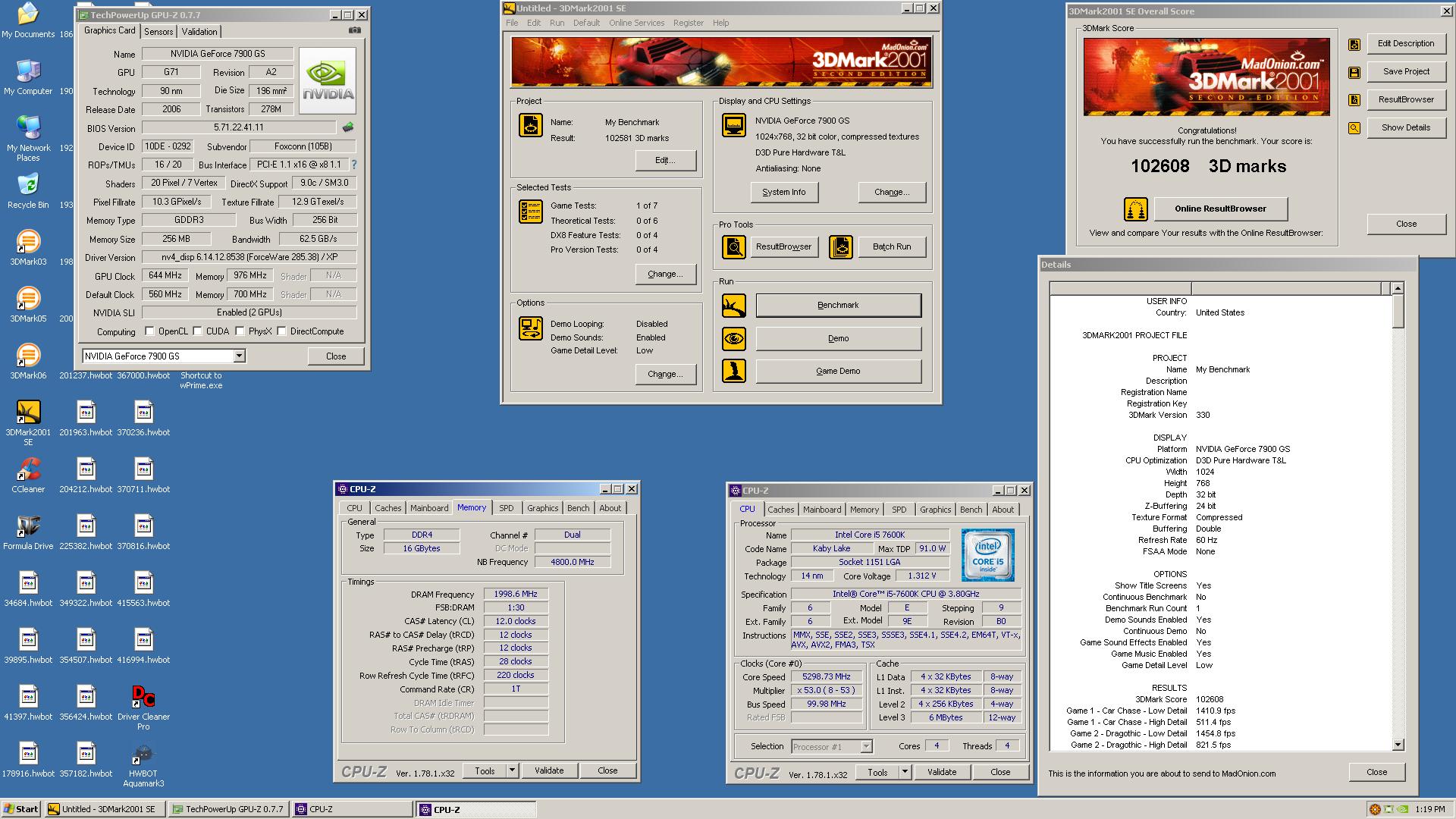This screenshot has height=819, width=1456.
Task: Open the Recycle Bin icon
Action: (x=28, y=191)
